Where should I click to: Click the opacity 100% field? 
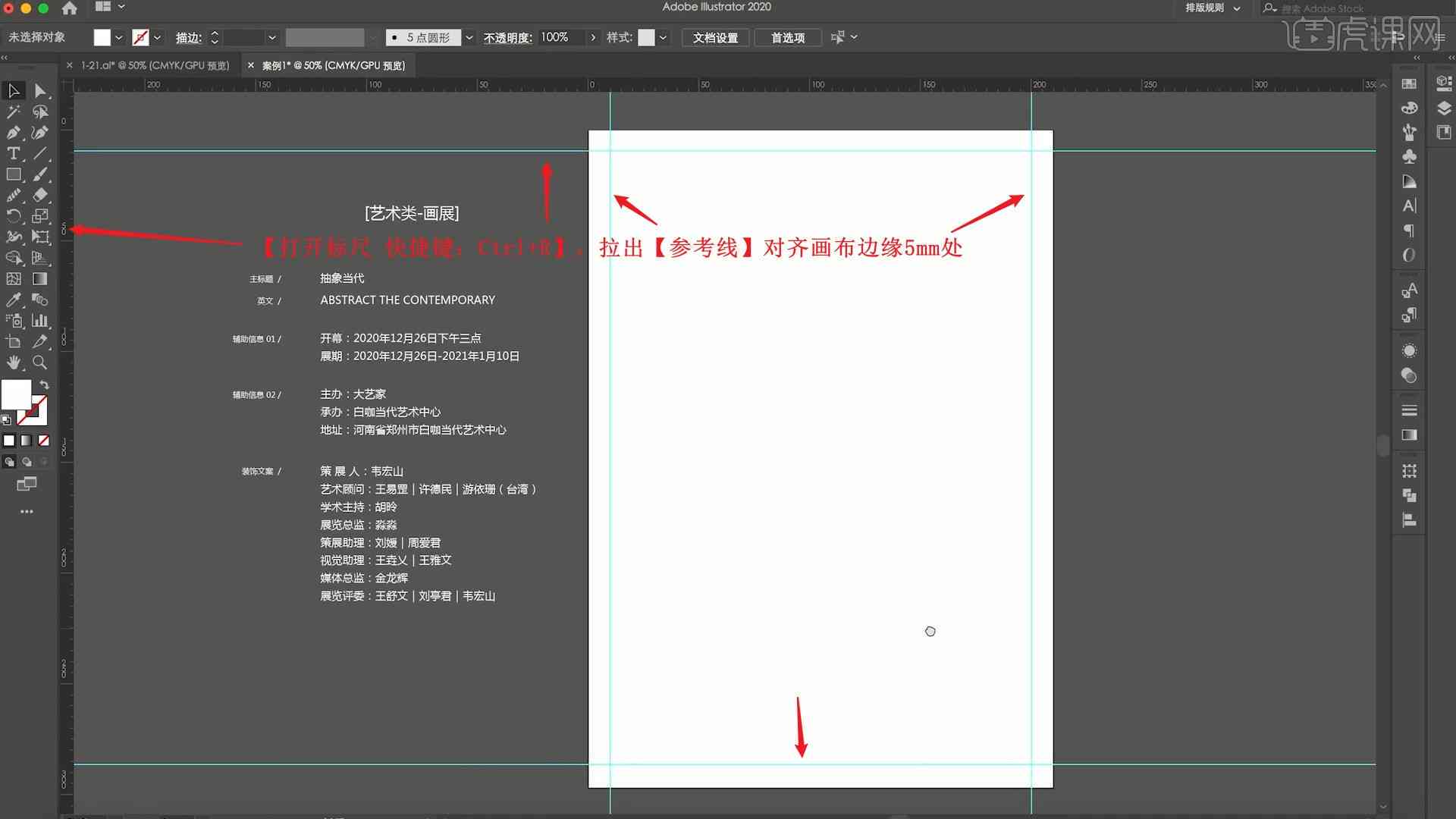561,37
